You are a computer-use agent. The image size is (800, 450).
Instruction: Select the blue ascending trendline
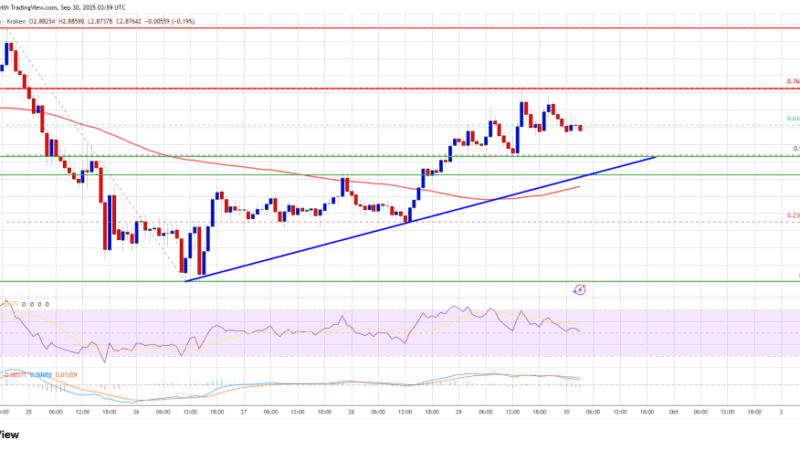(x=420, y=219)
